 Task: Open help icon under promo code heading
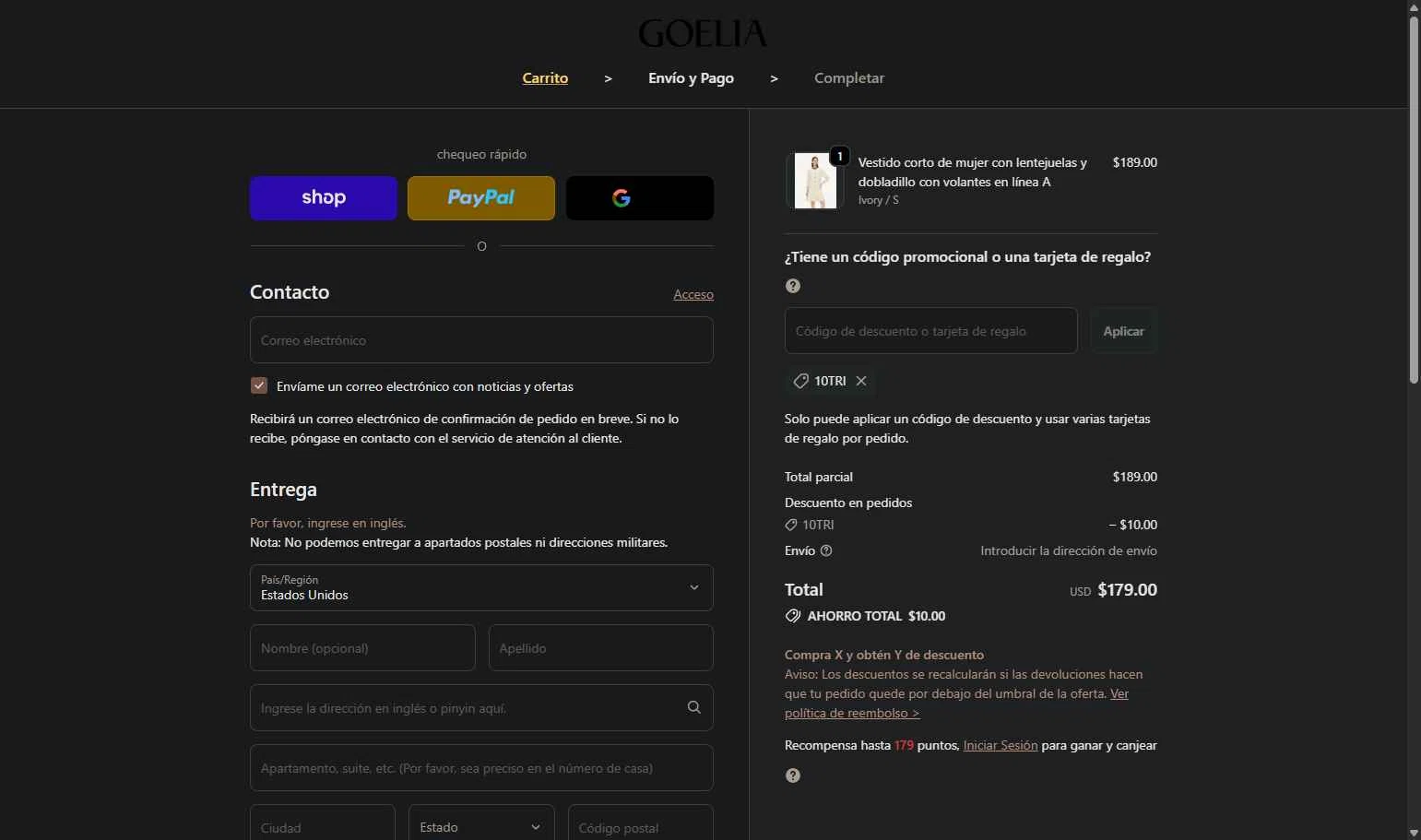[793, 286]
